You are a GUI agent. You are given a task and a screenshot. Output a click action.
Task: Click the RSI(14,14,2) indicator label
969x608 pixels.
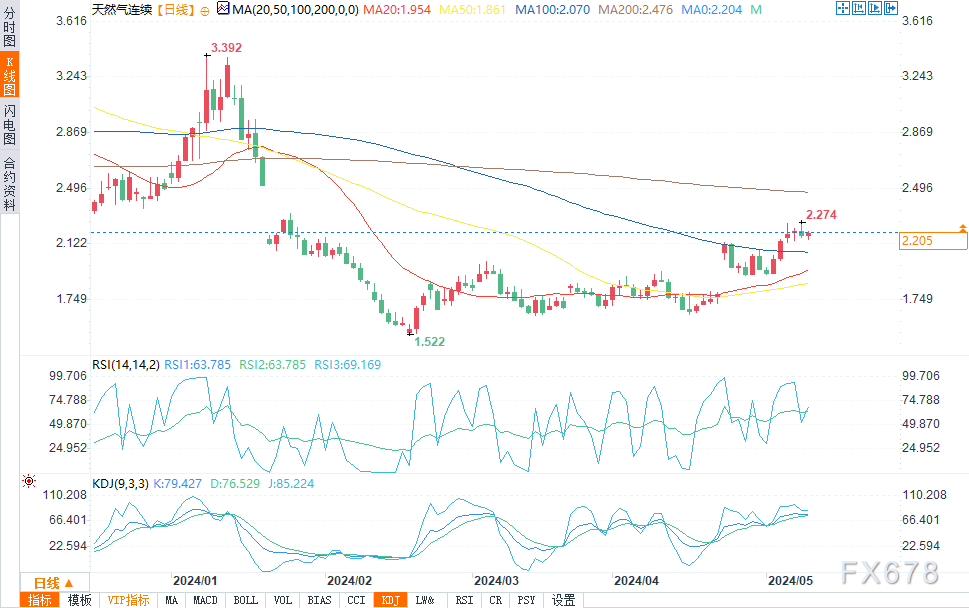(x=126, y=365)
